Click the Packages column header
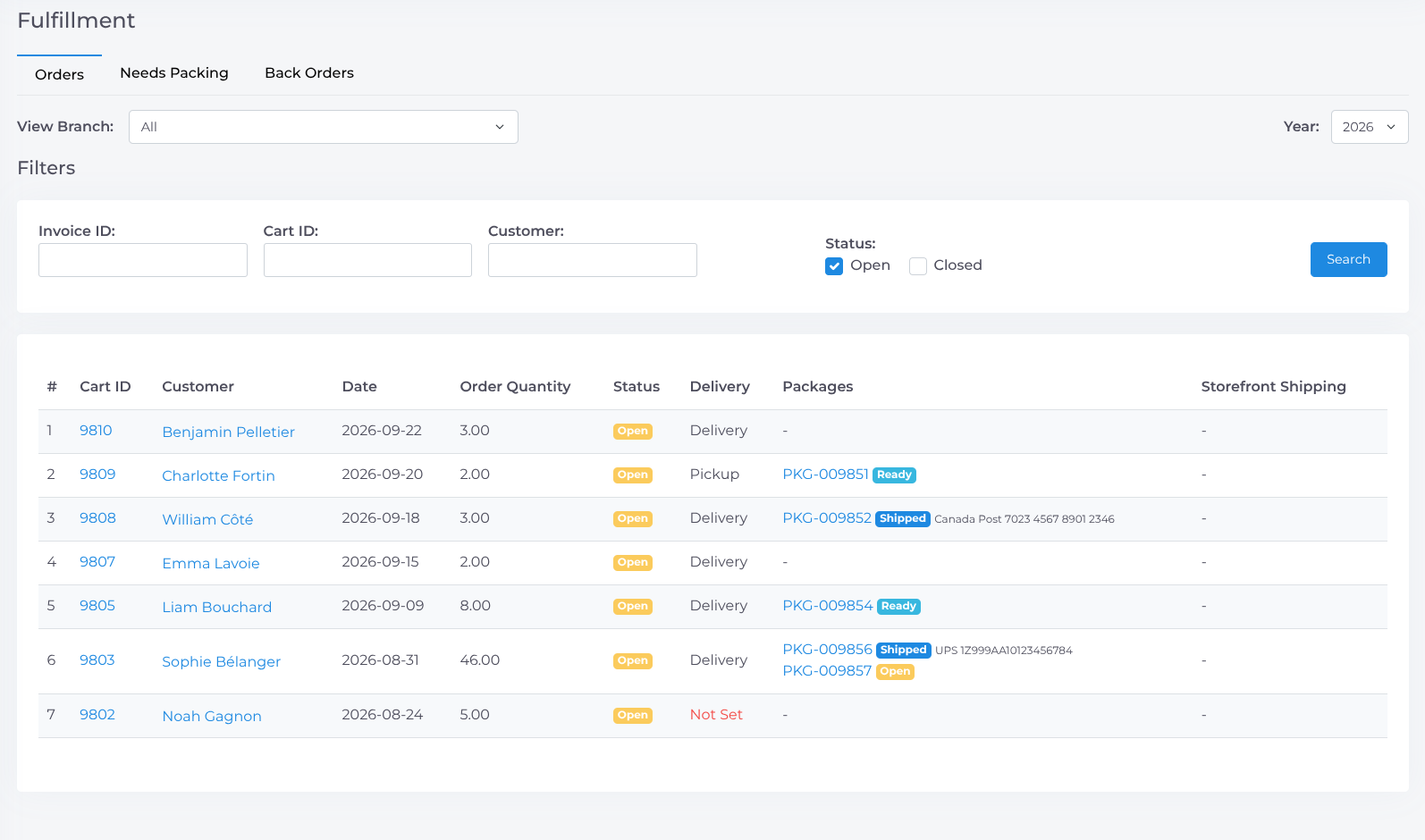 pyautogui.click(x=818, y=387)
